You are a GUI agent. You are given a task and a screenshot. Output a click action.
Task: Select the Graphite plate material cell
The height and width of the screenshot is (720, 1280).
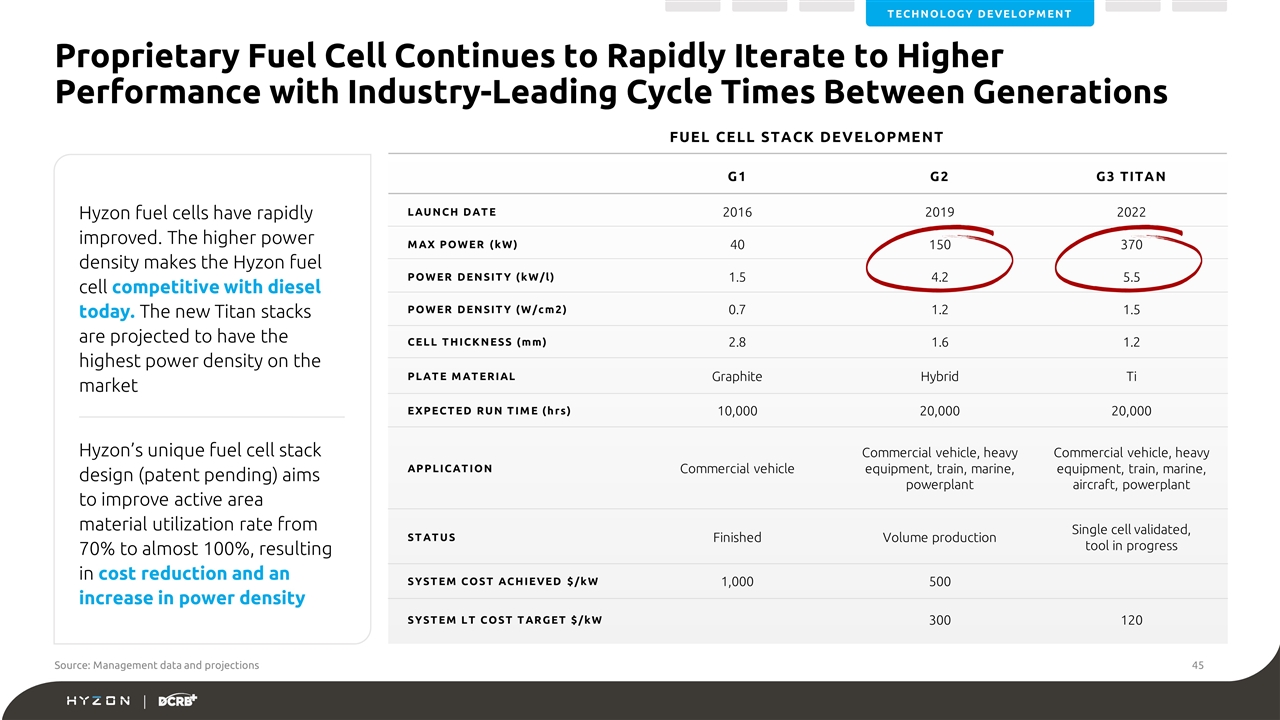point(737,377)
